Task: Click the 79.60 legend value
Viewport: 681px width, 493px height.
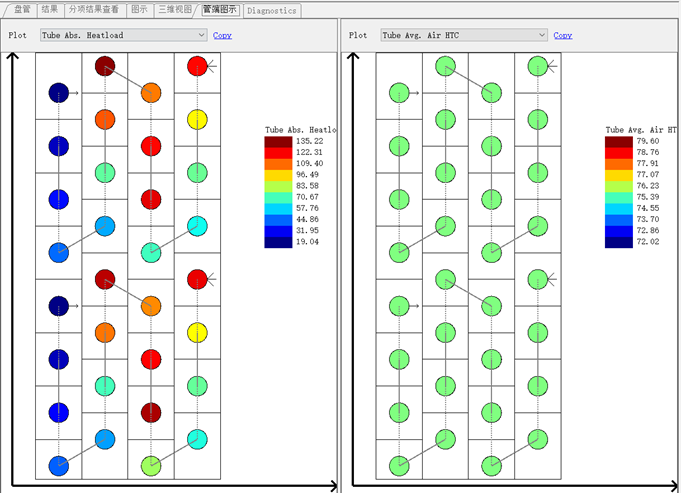Action: point(648,141)
